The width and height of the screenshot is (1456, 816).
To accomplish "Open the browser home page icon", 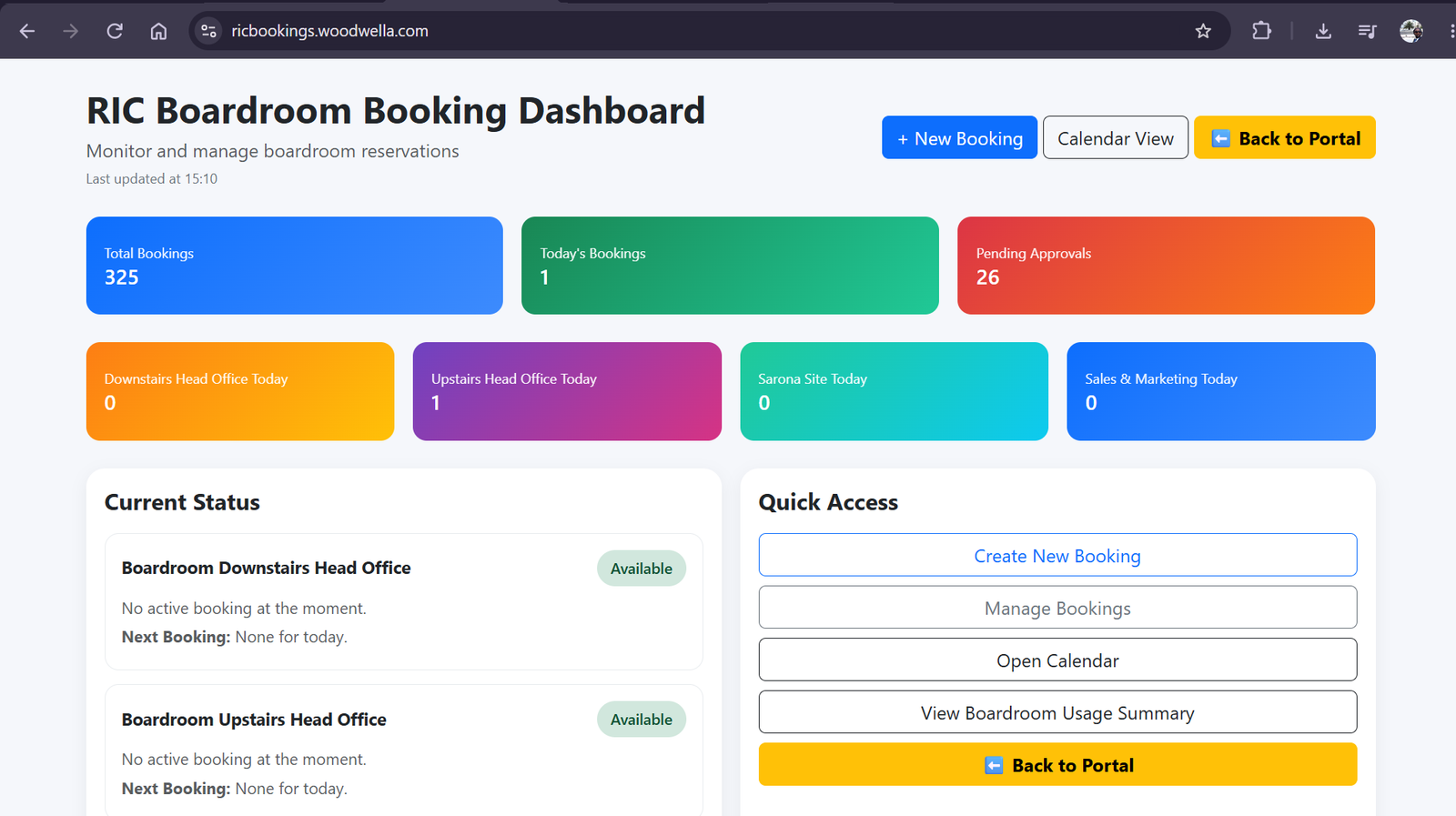I will (158, 31).
